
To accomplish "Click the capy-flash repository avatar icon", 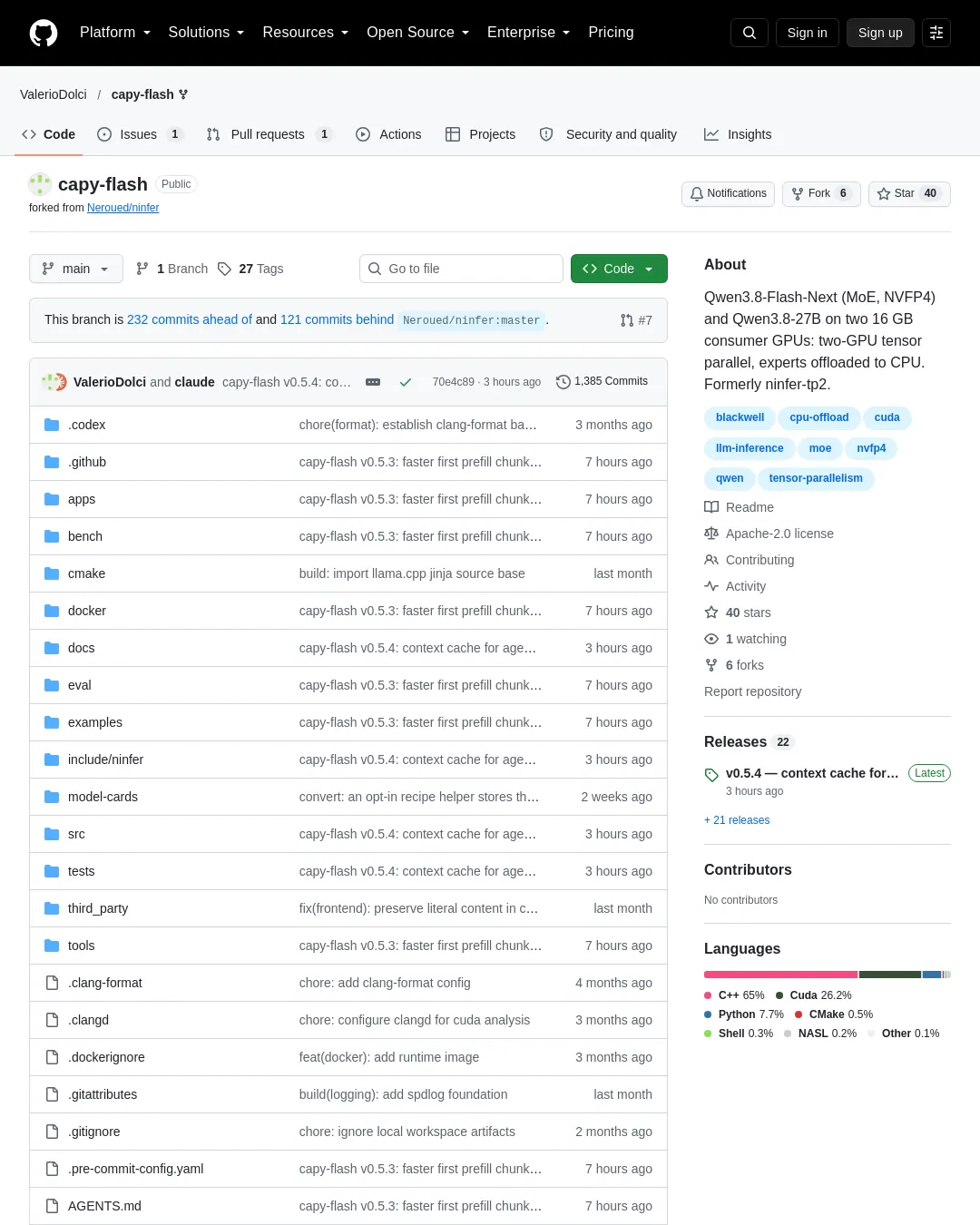I will [40, 184].
